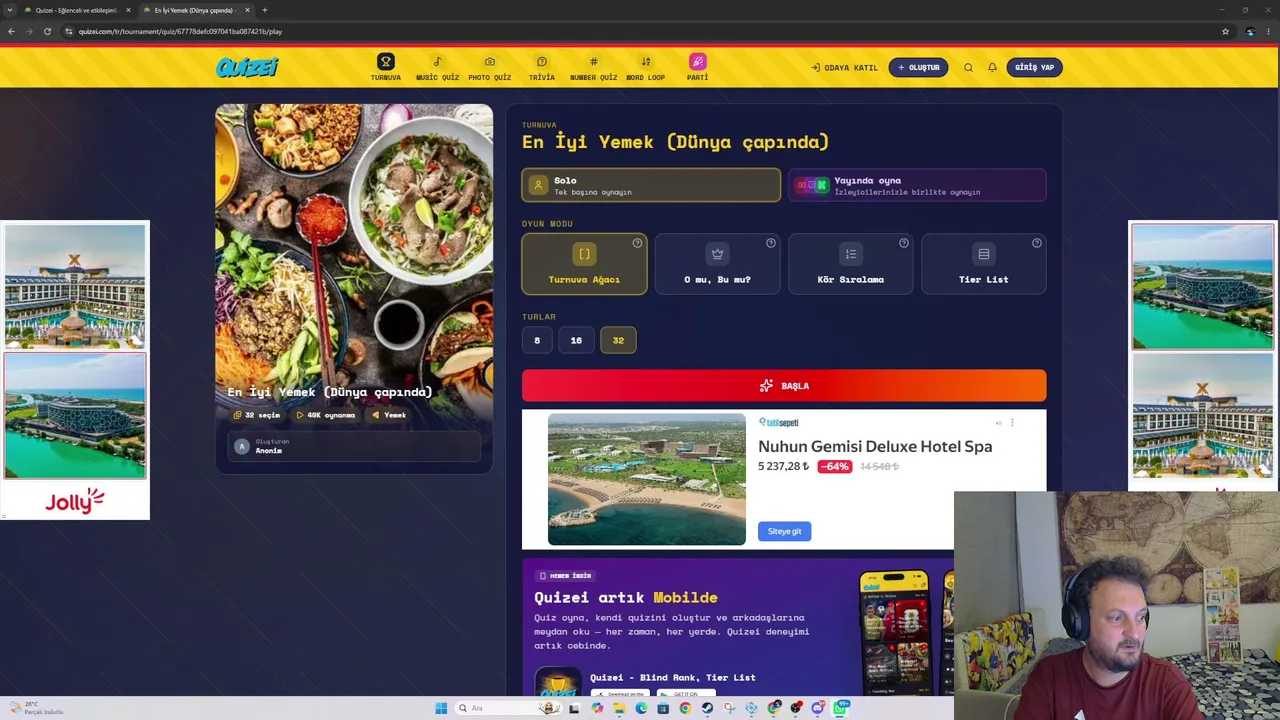The height and width of the screenshot is (720, 1280).
Task: Click the "40K oynanma" play count
Action: 326,415
